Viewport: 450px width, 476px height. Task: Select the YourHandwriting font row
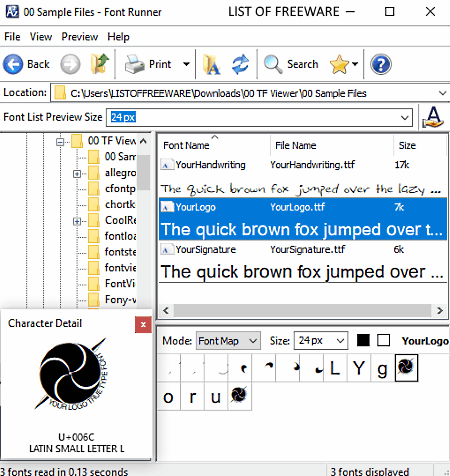tap(303, 177)
